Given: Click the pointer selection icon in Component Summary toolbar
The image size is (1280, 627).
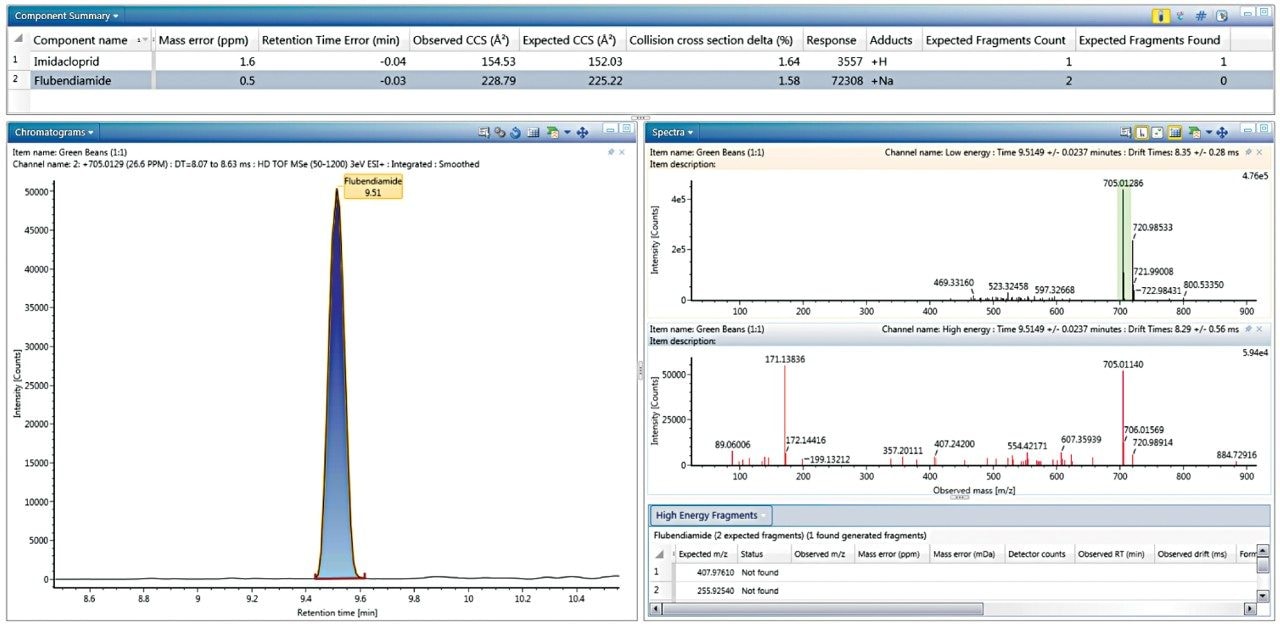Looking at the screenshot, I should tap(1222, 16).
